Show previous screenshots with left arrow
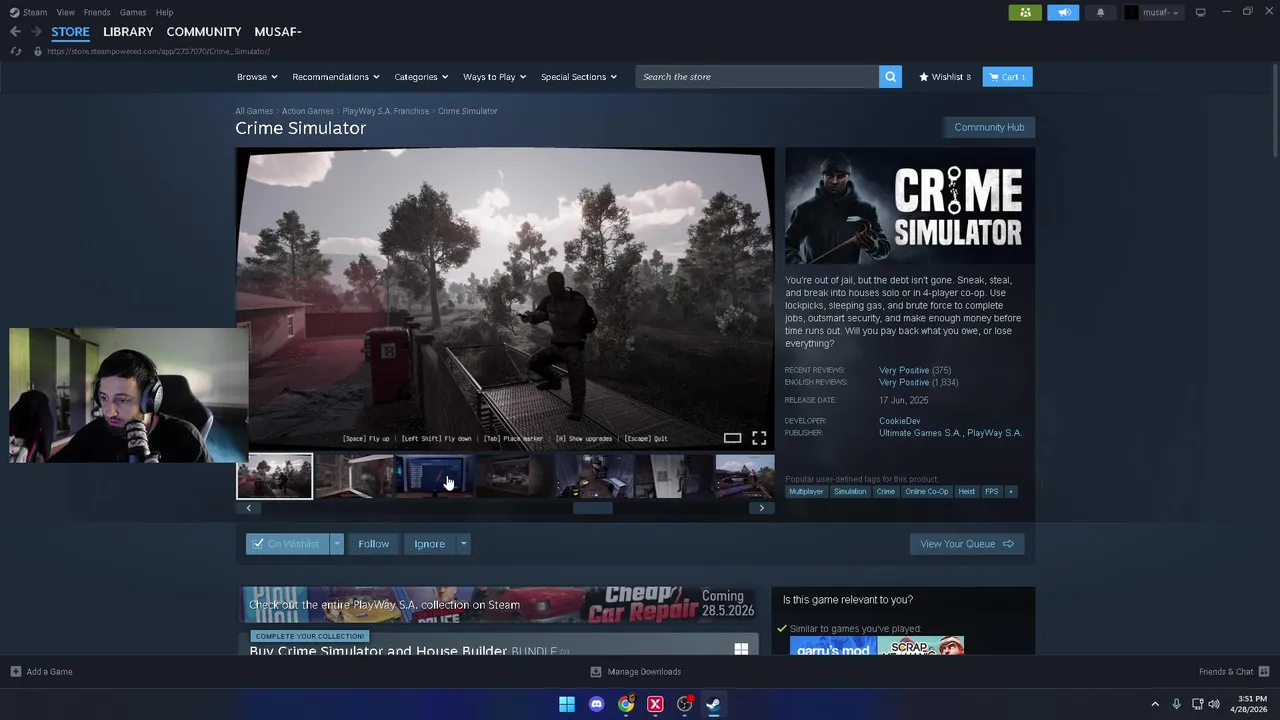 248,508
